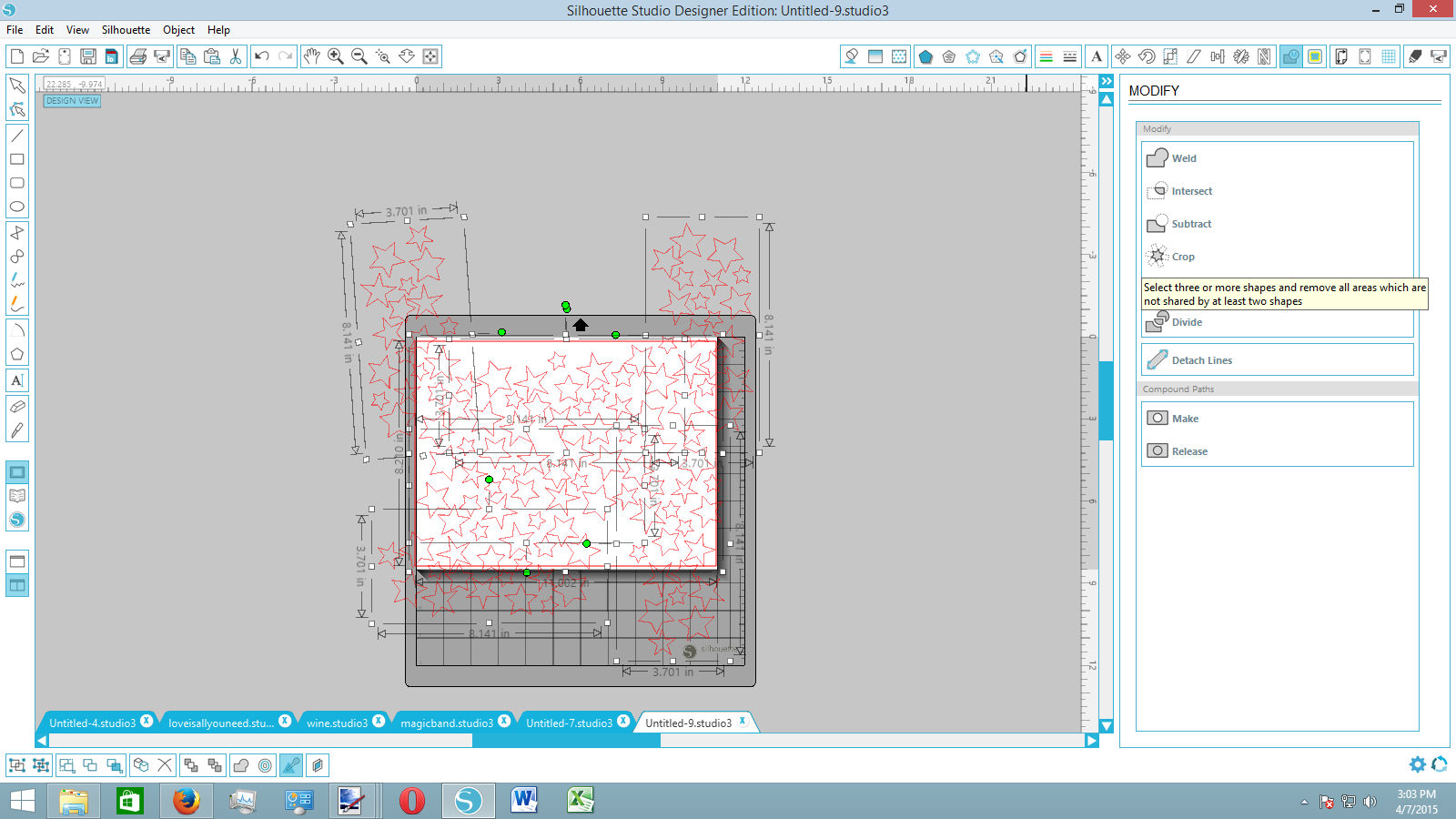The height and width of the screenshot is (819, 1456).
Task: Click the Print icon in toolbar
Action: [x=138, y=56]
